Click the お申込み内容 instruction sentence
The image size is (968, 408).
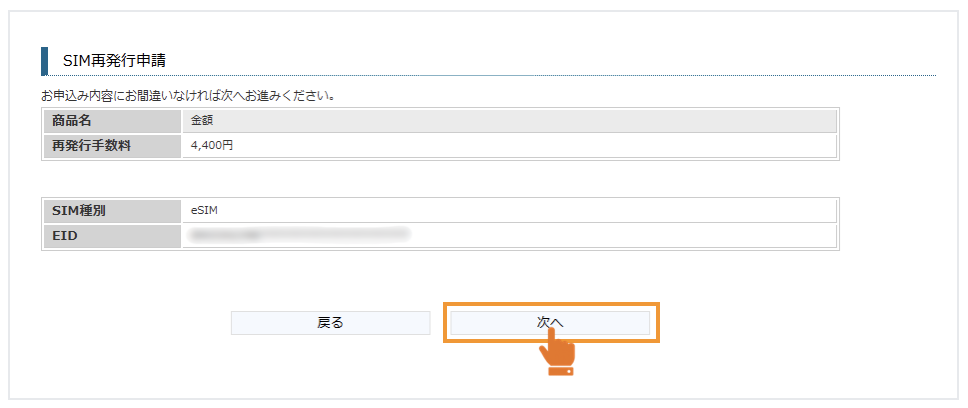coord(187,97)
